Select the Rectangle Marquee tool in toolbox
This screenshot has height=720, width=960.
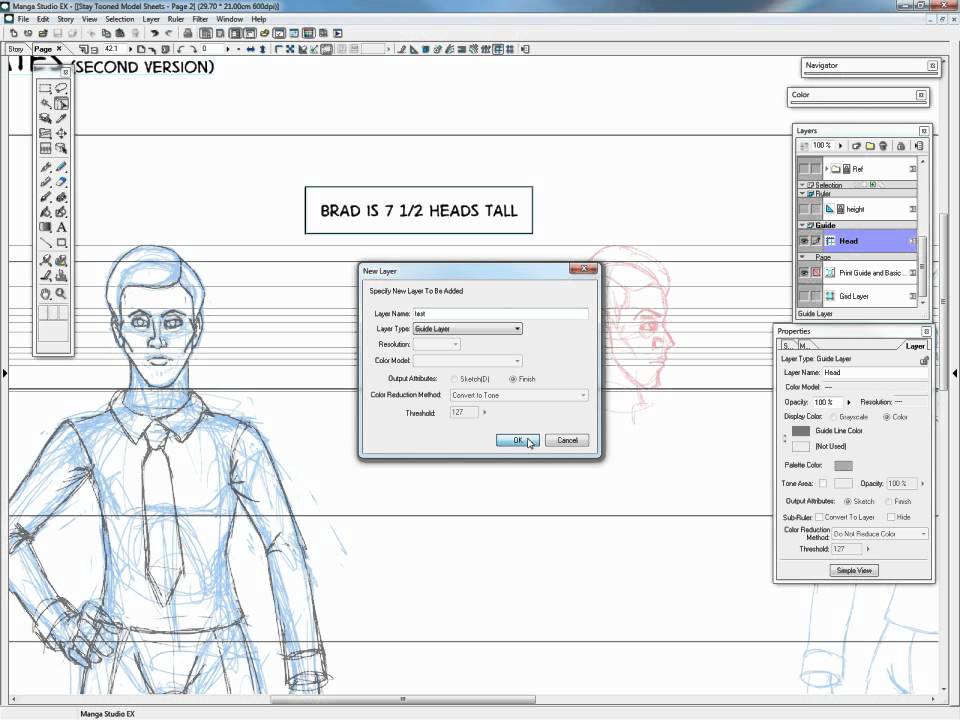(45, 88)
